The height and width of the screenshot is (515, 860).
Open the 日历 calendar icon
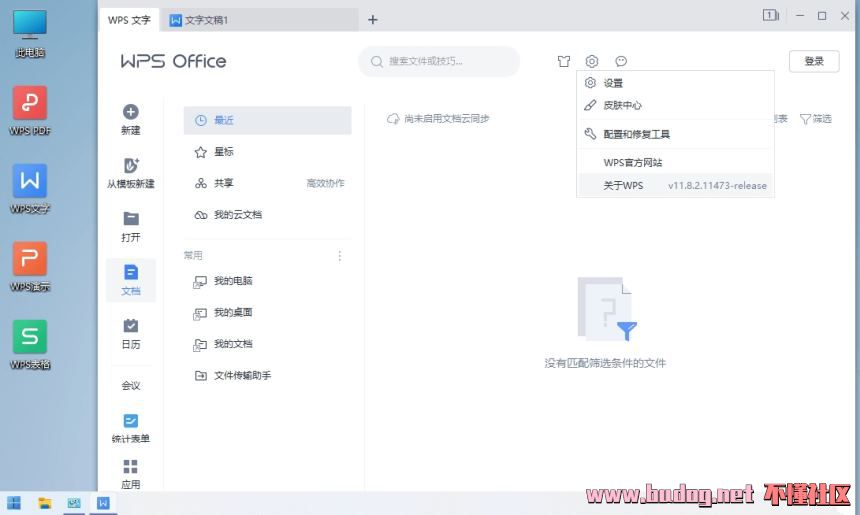(x=131, y=325)
